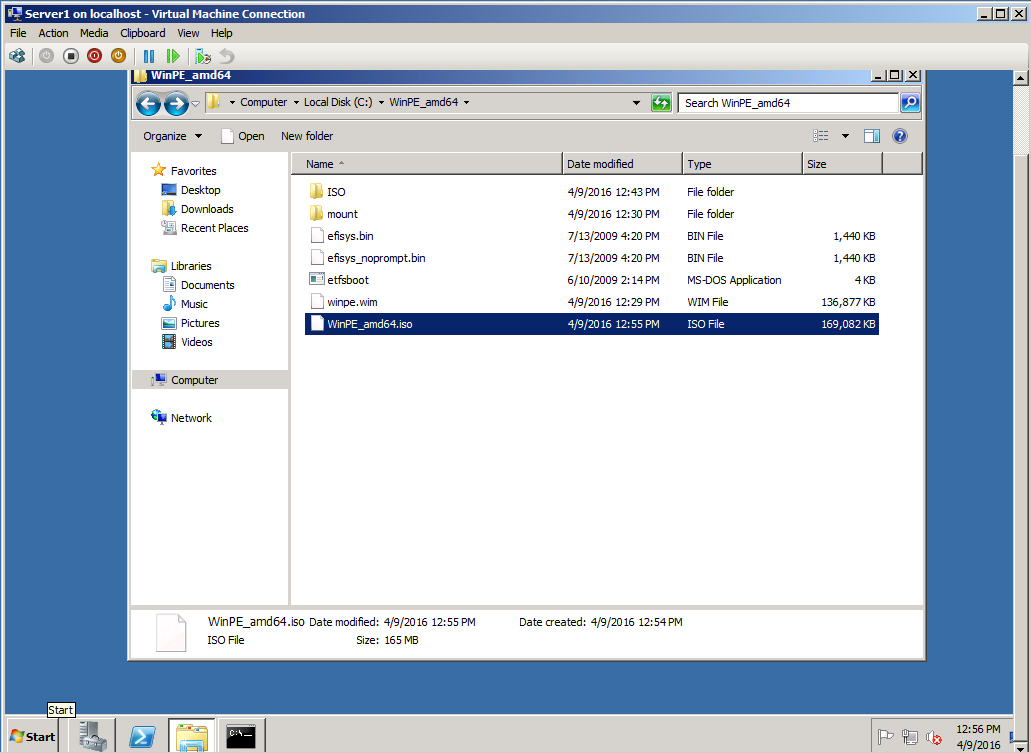The width and height of the screenshot is (1031, 753).
Task: Open the Action menu
Action: pos(53,33)
